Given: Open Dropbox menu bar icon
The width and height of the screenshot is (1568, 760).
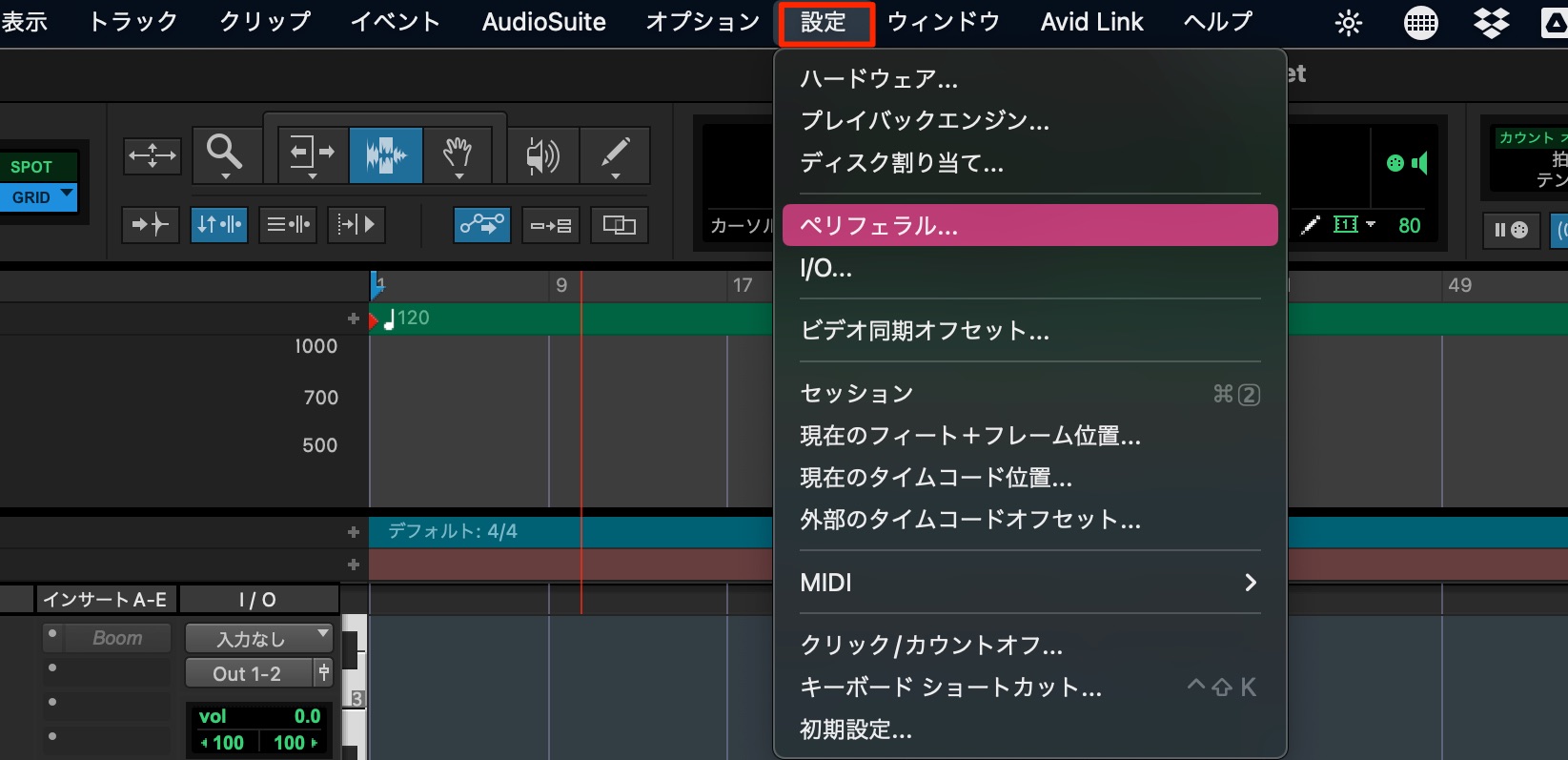Looking at the screenshot, I should [x=1492, y=22].
